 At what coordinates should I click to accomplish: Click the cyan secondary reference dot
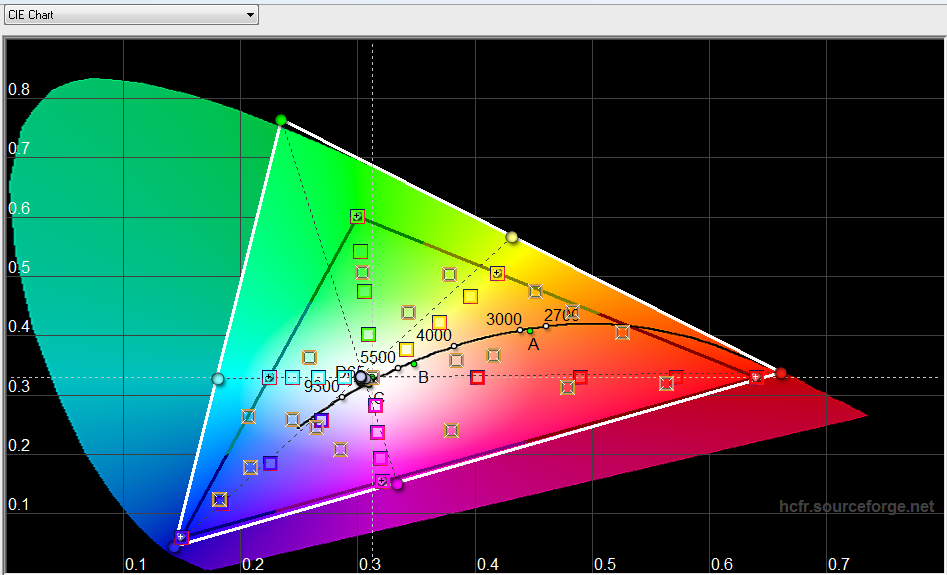[x=218, y=378]
